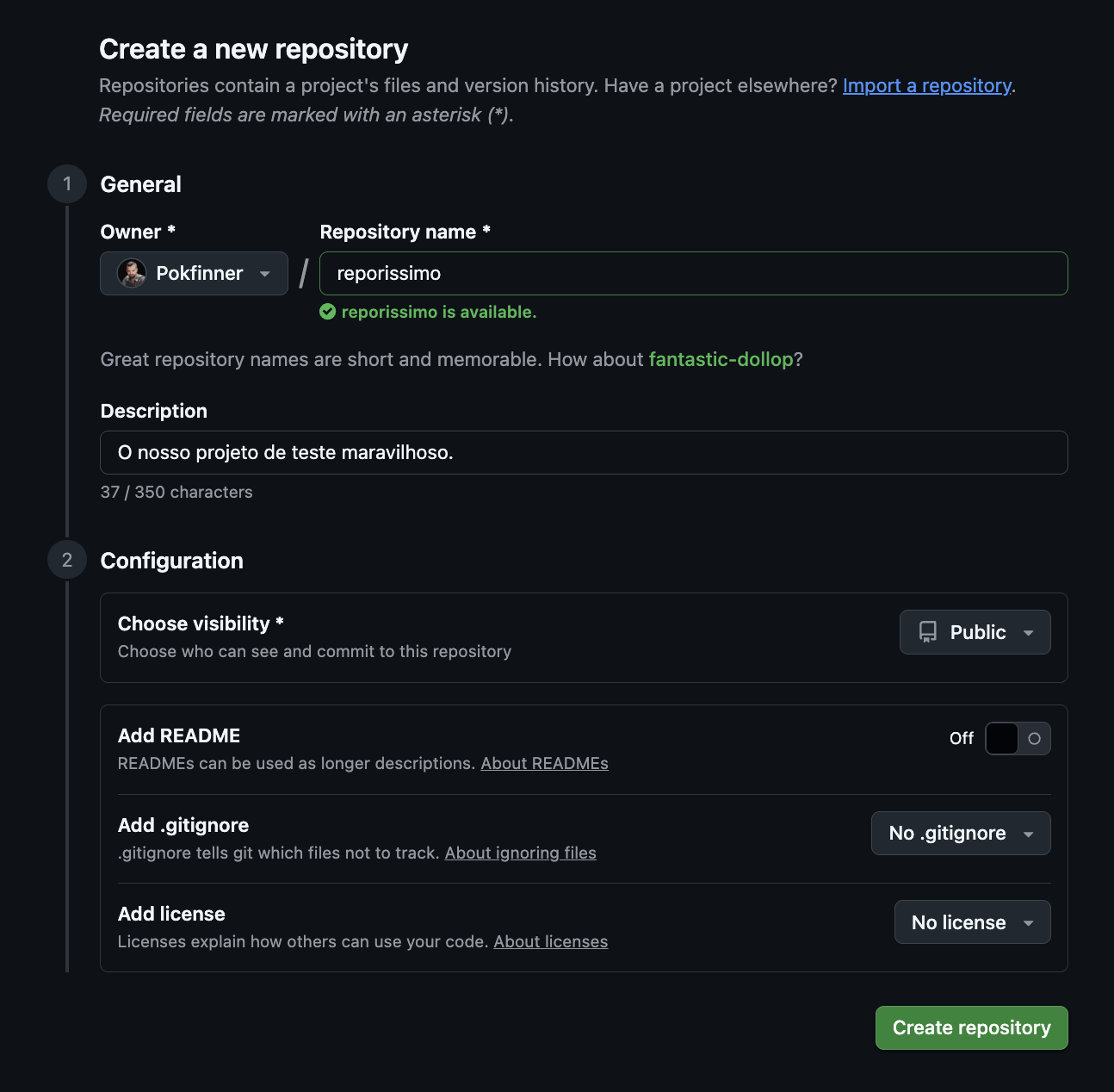The width and height of the screenshot is (1114, 1092).
Task: Click the caret arrow on No .gitignore
Action: click(1029, 835)
